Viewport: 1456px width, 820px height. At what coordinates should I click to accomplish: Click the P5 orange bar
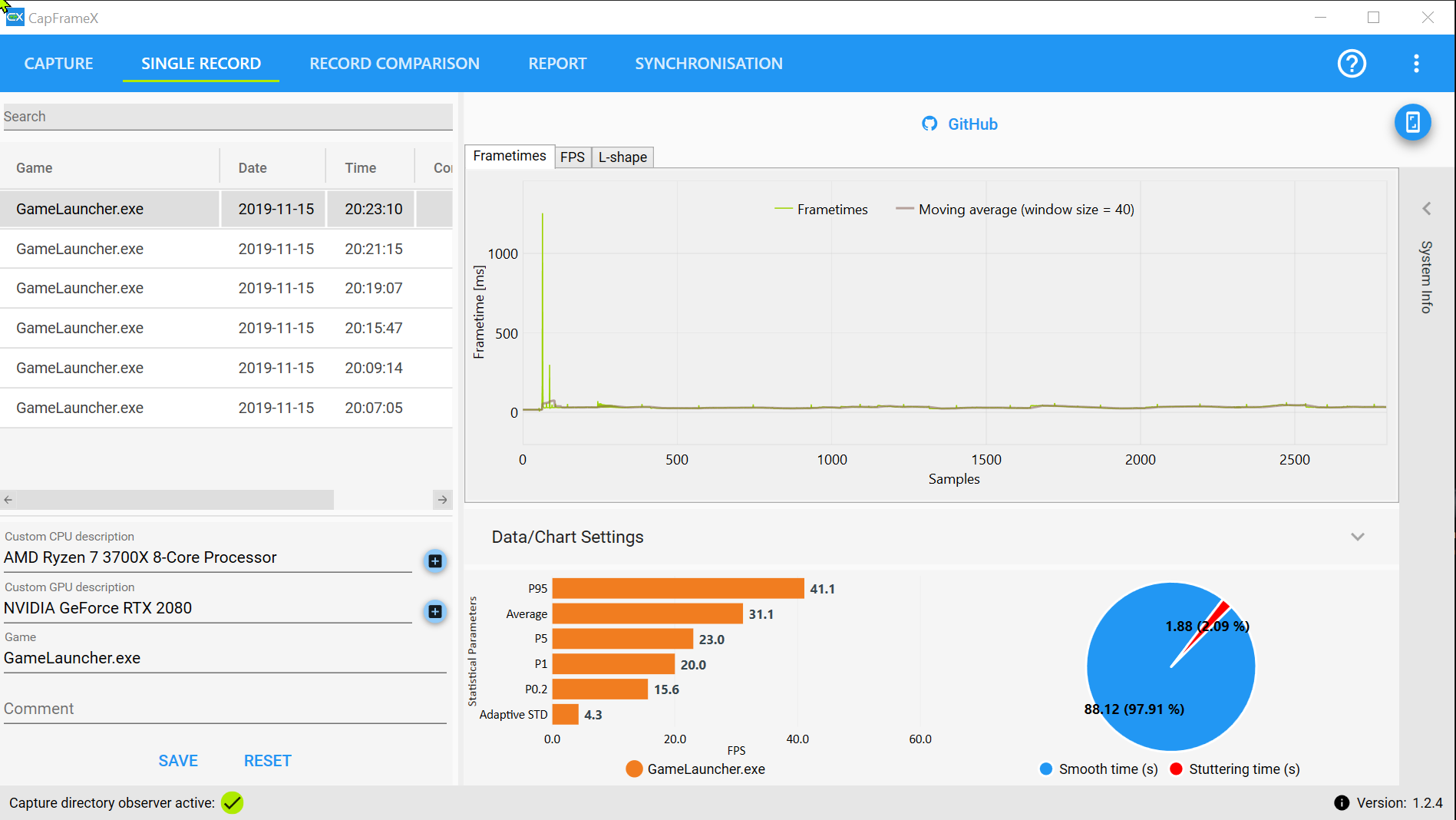(x=623, y=640)
